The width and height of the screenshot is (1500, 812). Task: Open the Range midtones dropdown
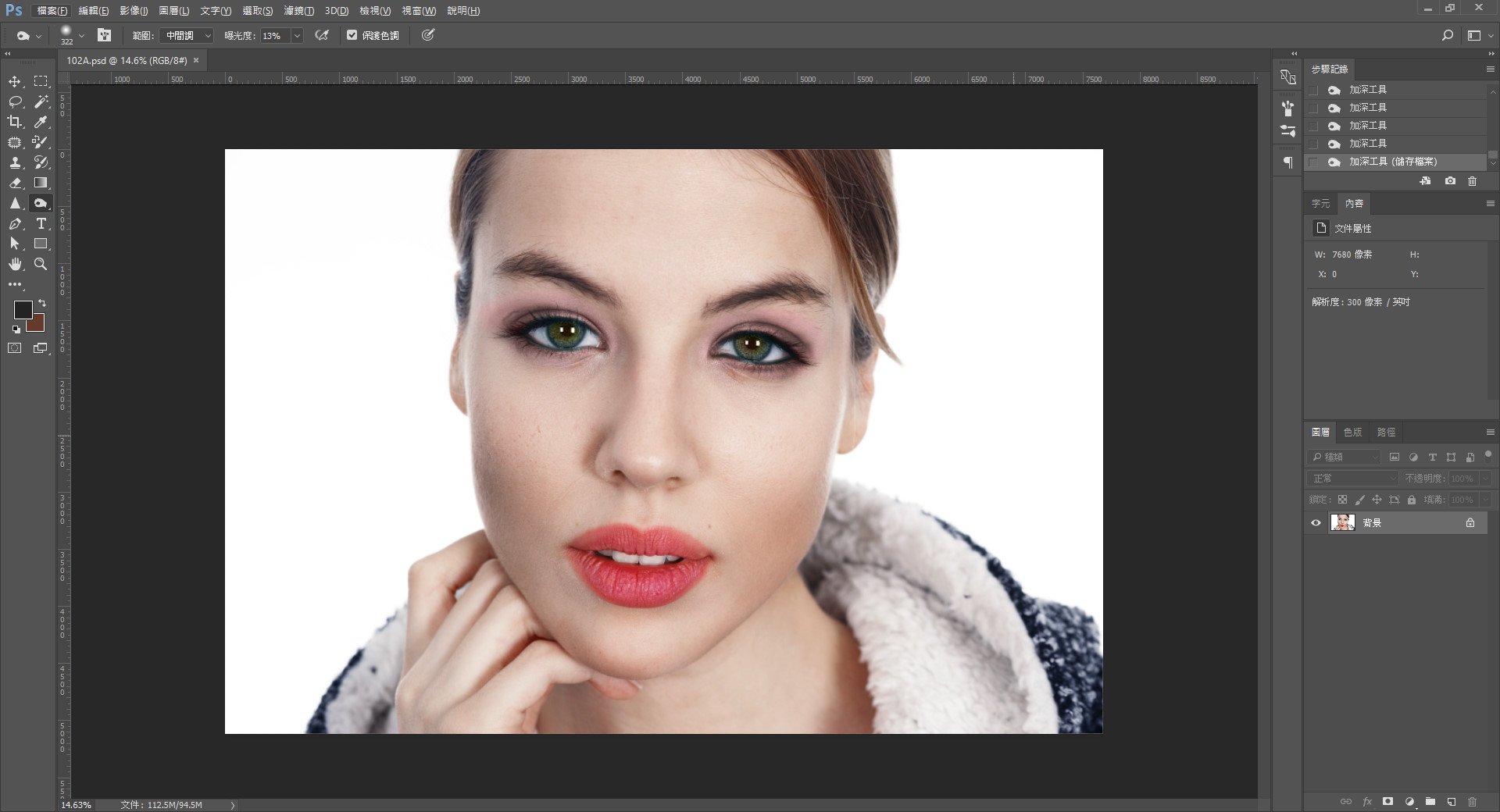pos(186,35)
